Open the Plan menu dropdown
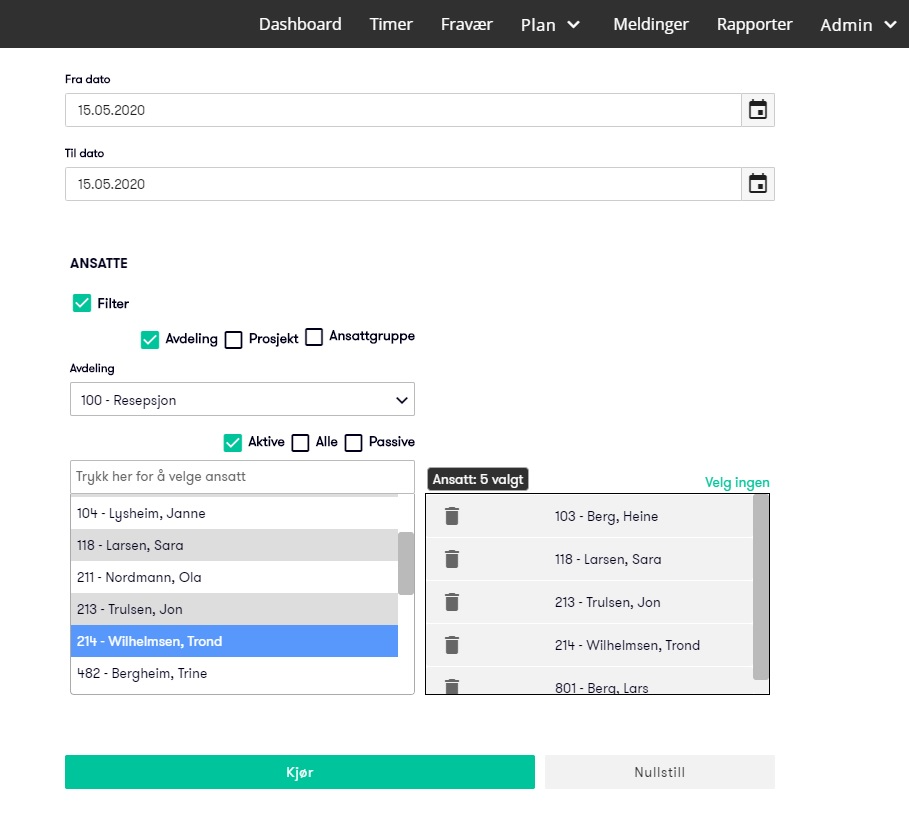Viewport: 909px width, 835px height. [550, 24]
